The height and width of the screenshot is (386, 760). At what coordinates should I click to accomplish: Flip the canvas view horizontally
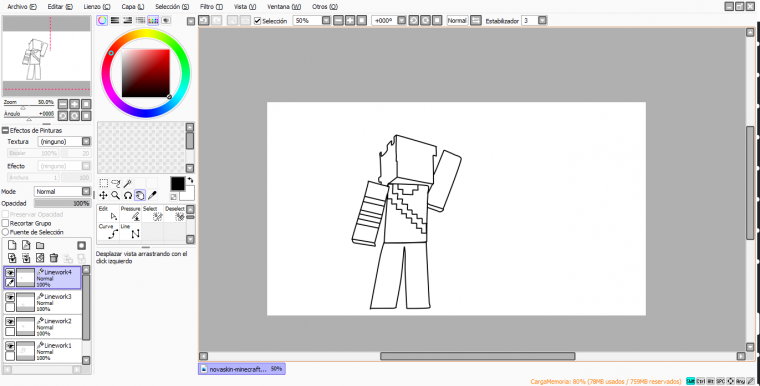tap(476, 20)
